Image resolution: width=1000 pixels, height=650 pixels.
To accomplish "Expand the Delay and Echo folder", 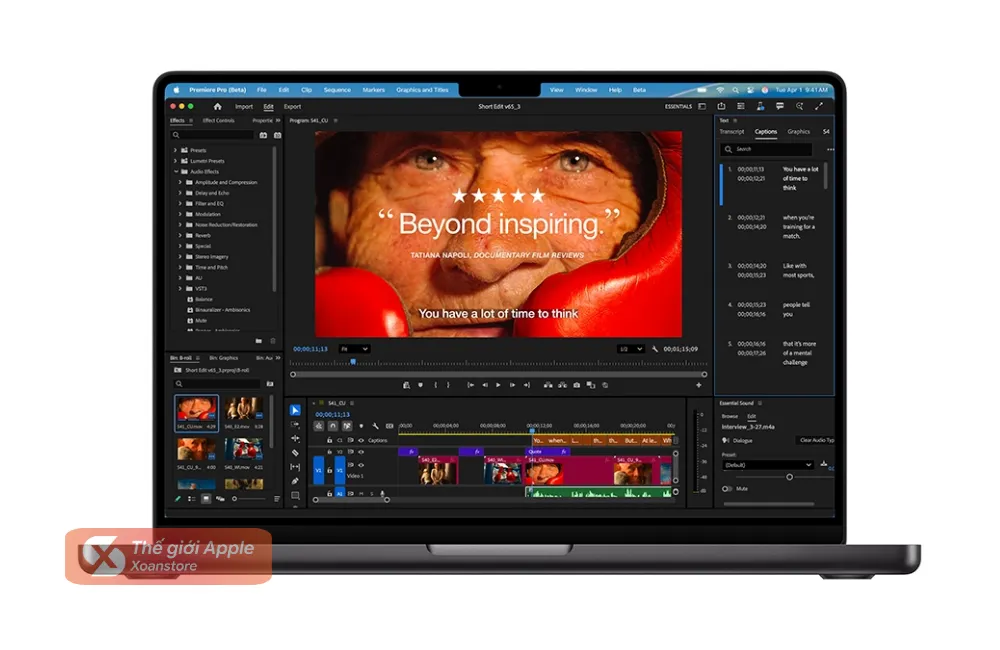I will click(x=180, y=193).
